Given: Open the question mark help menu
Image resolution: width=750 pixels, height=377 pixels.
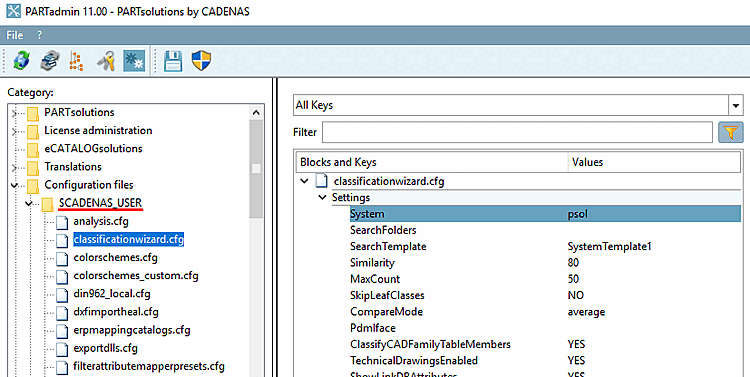Looking at the screenshot, I should click(x=39, y=35).
